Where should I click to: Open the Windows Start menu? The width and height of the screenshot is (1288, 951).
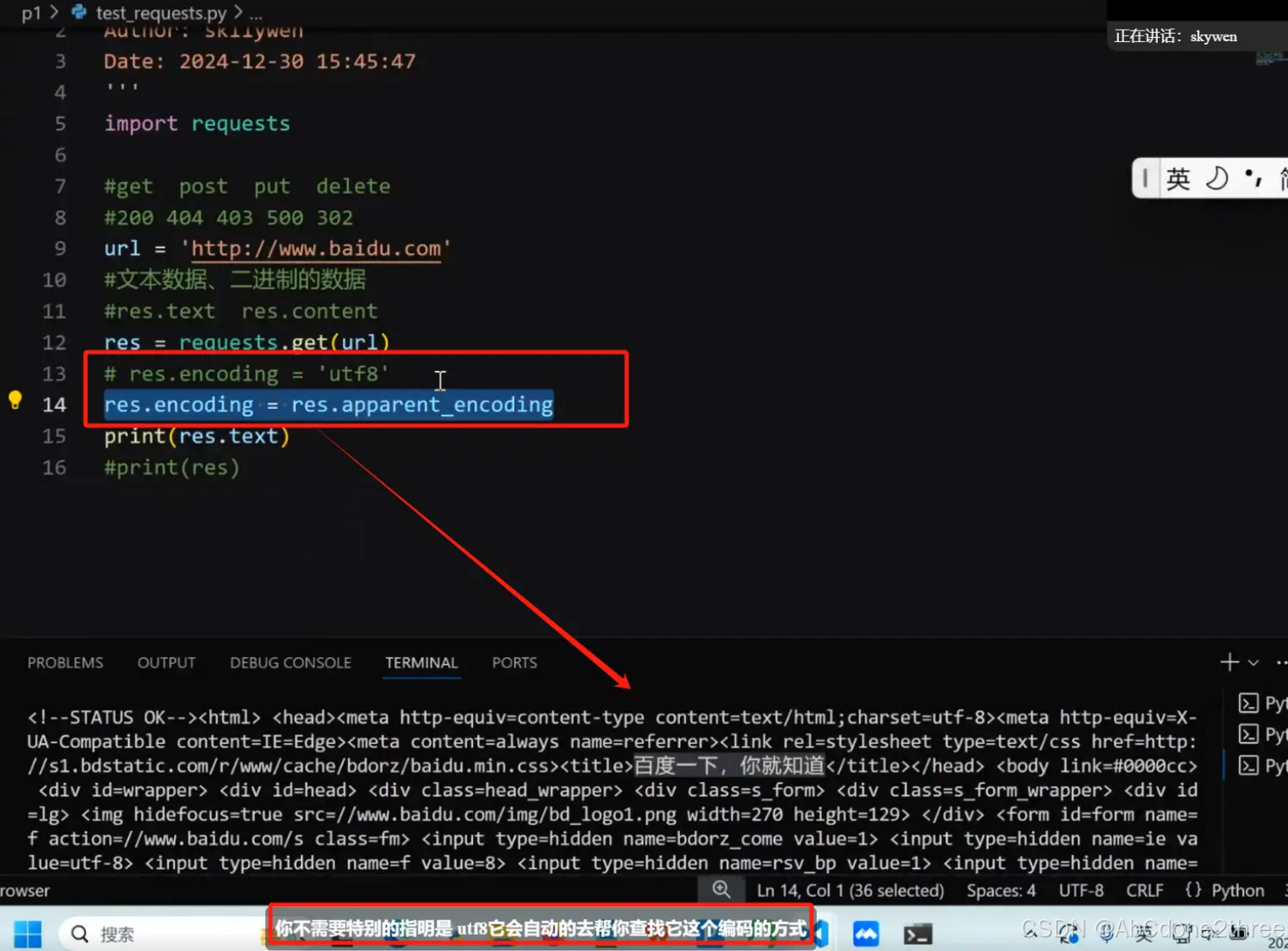(27, 933)
